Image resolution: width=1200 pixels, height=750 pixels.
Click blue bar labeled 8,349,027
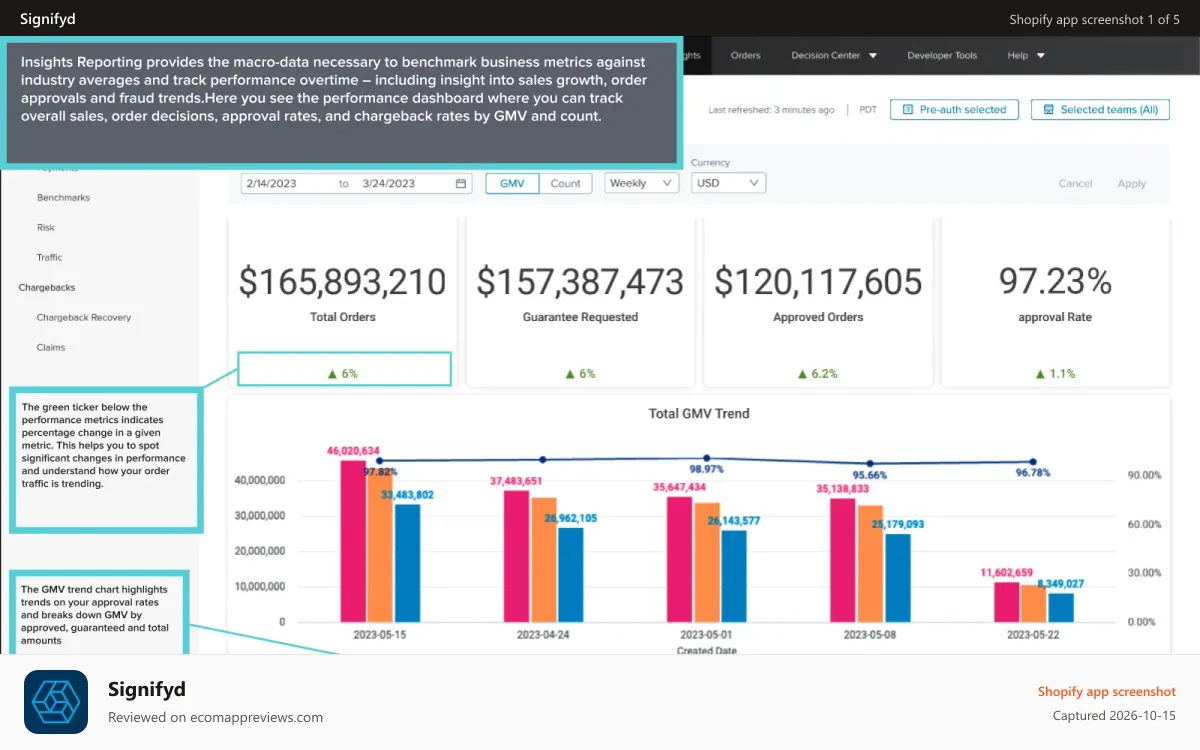pos(1061,607)
